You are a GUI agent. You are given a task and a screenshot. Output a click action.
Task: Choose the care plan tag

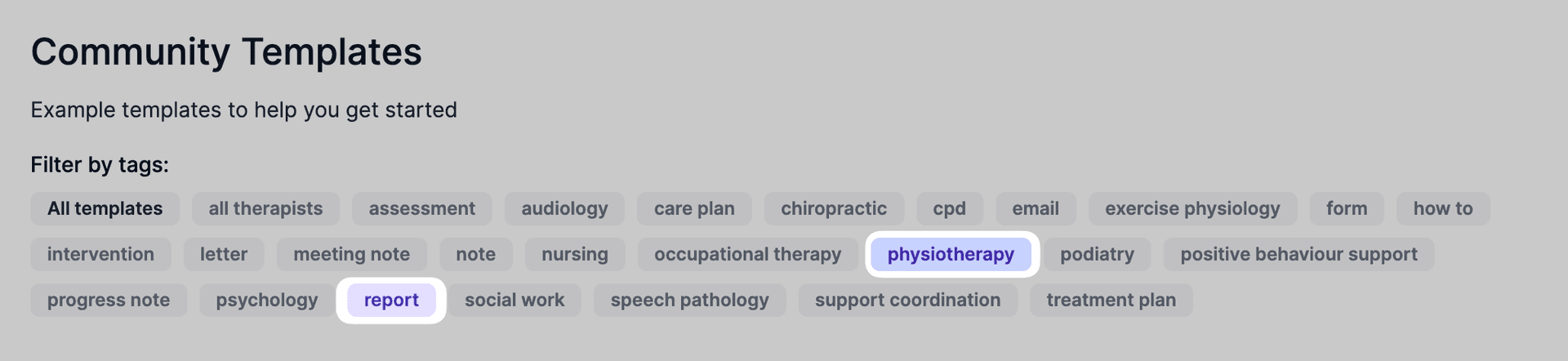click(x=694, y=209)
